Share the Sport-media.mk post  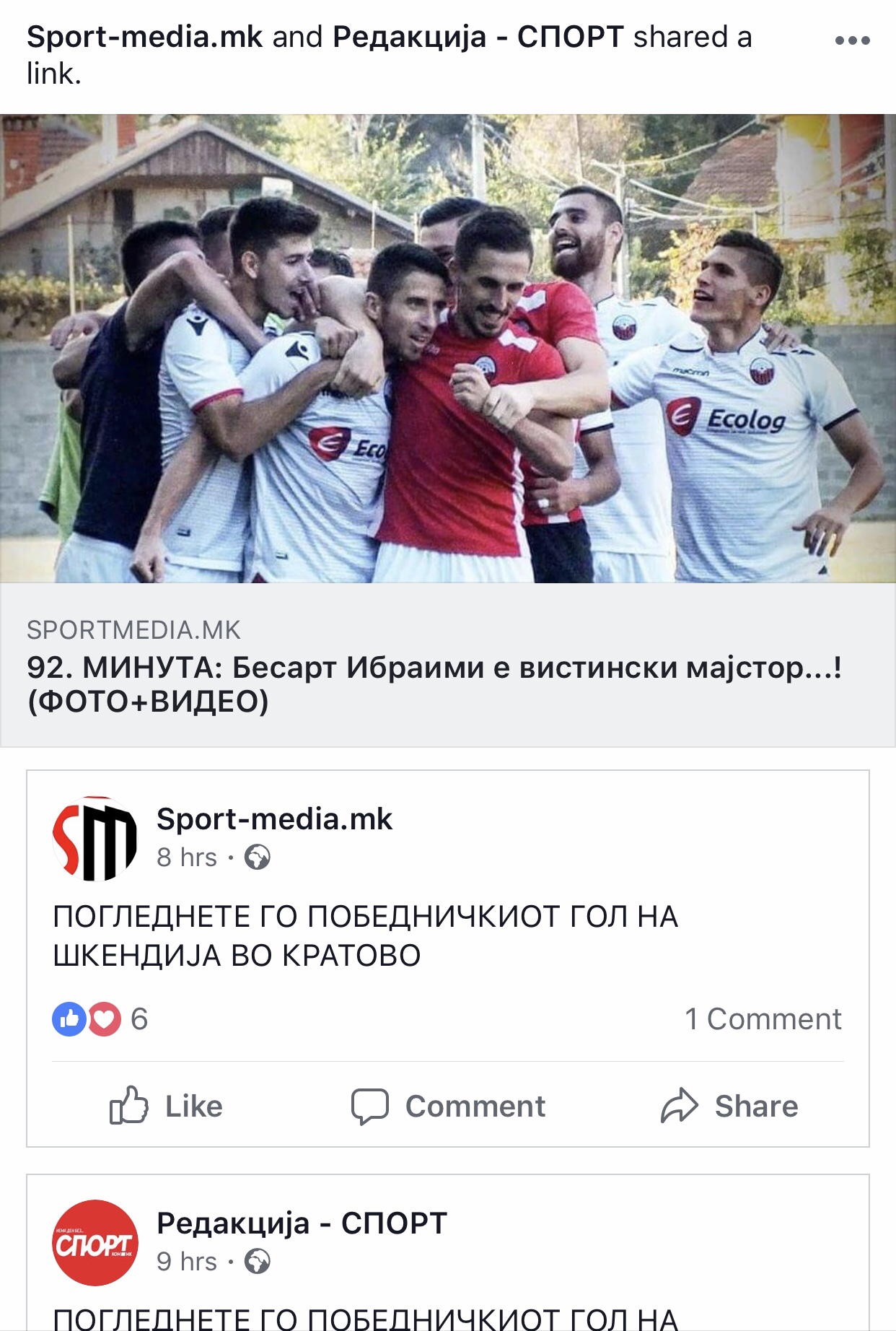(729, 1106)
